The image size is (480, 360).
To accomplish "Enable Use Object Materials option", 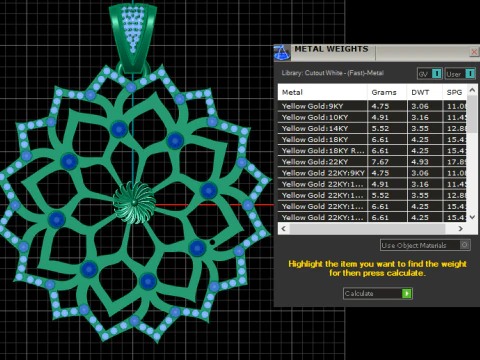I will [x=425, y=245].
